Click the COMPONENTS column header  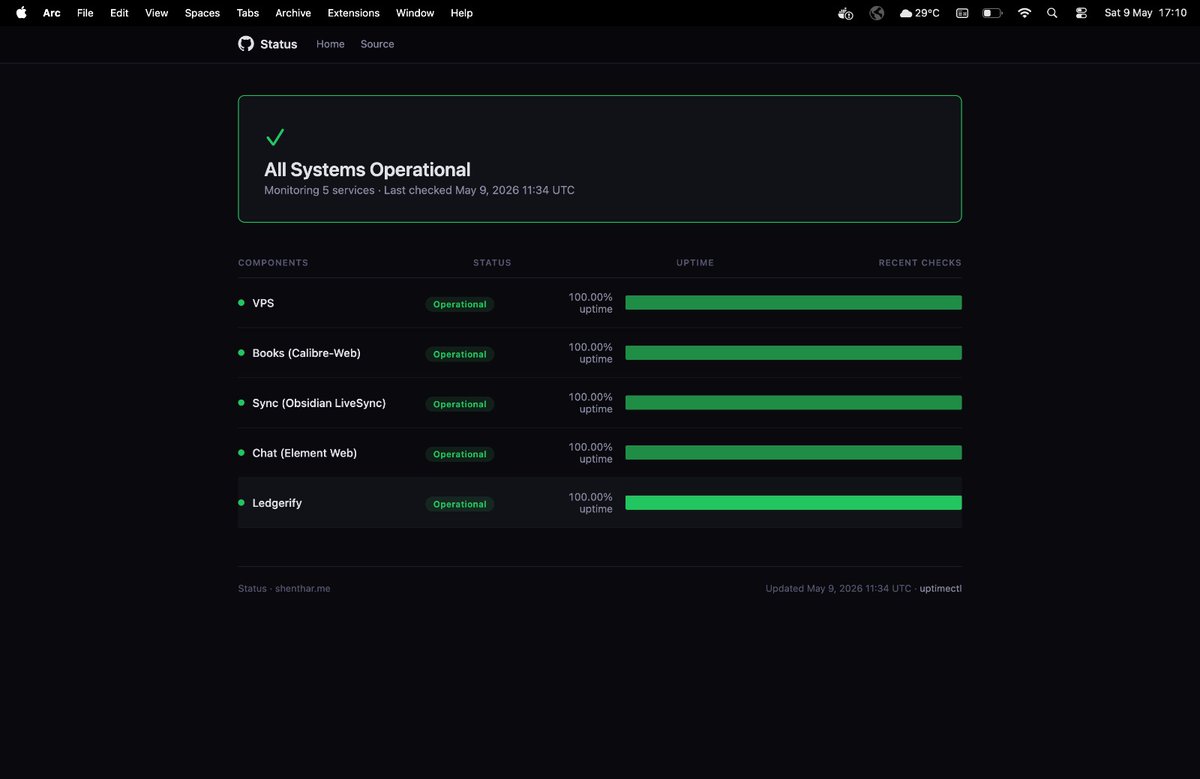273,263
